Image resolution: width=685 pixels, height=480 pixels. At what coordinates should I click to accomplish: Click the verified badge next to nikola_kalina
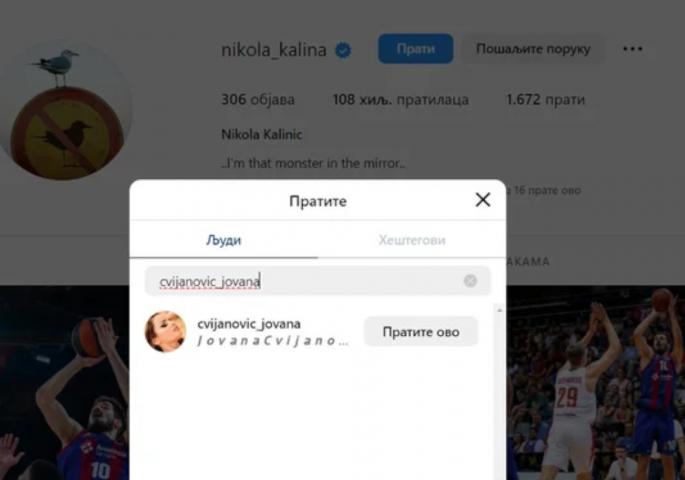(343, 50)
